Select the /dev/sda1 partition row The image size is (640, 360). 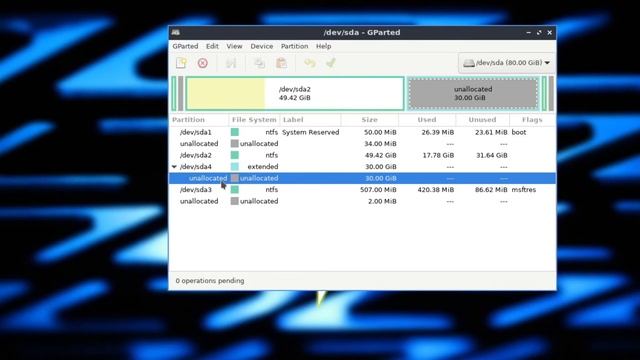pyautogui.click(x=362, y=132)
